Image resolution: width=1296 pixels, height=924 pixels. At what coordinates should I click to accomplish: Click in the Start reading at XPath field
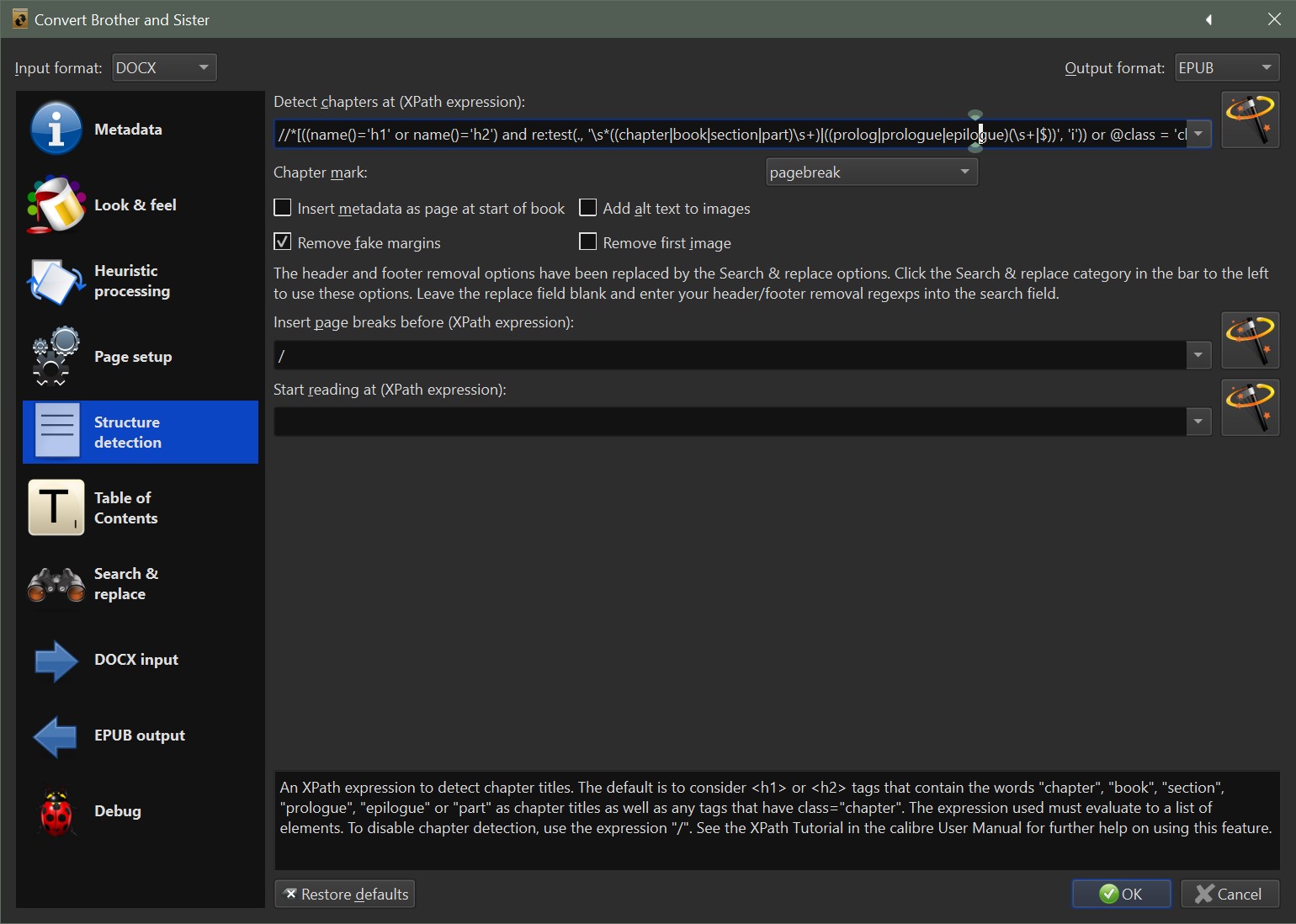(730, 422)
